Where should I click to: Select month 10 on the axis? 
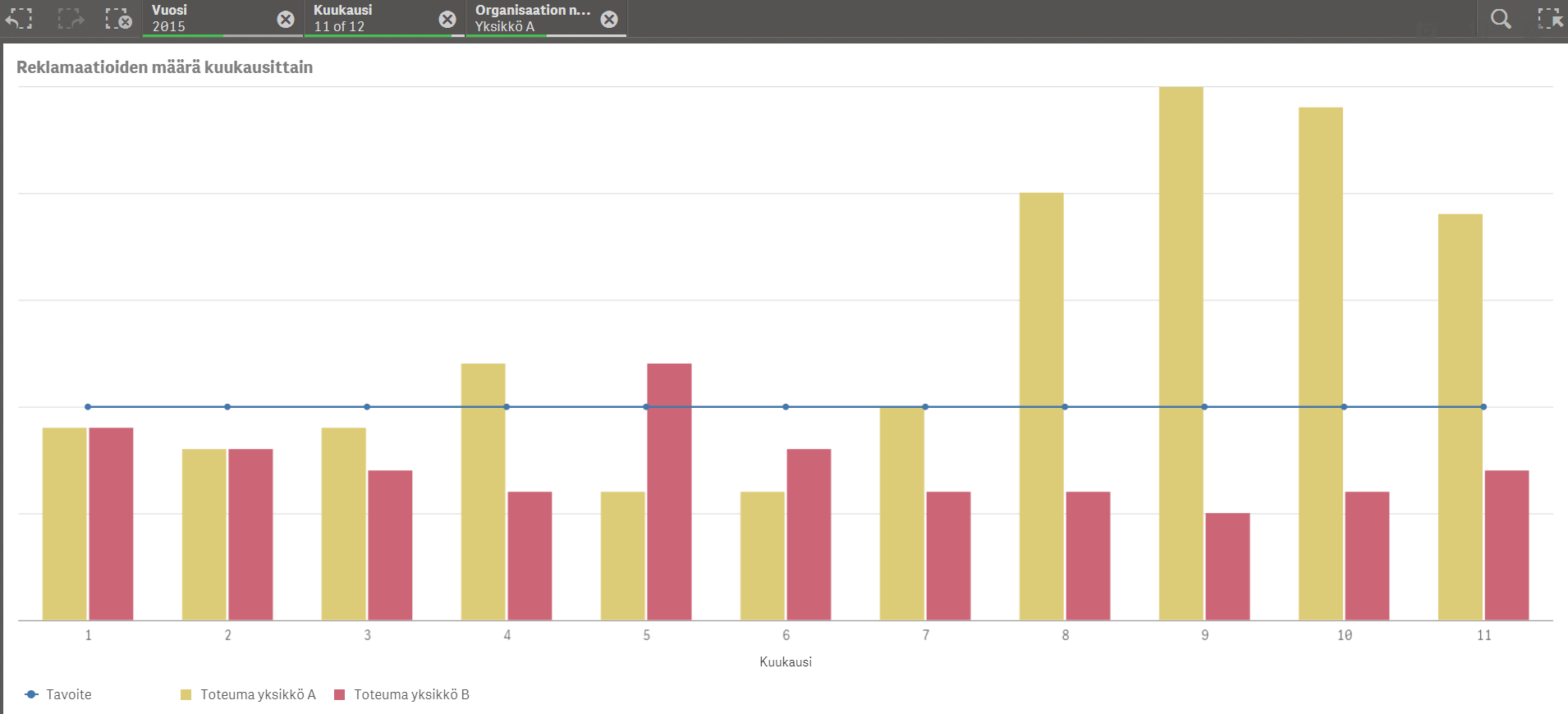click(1344, 635)
